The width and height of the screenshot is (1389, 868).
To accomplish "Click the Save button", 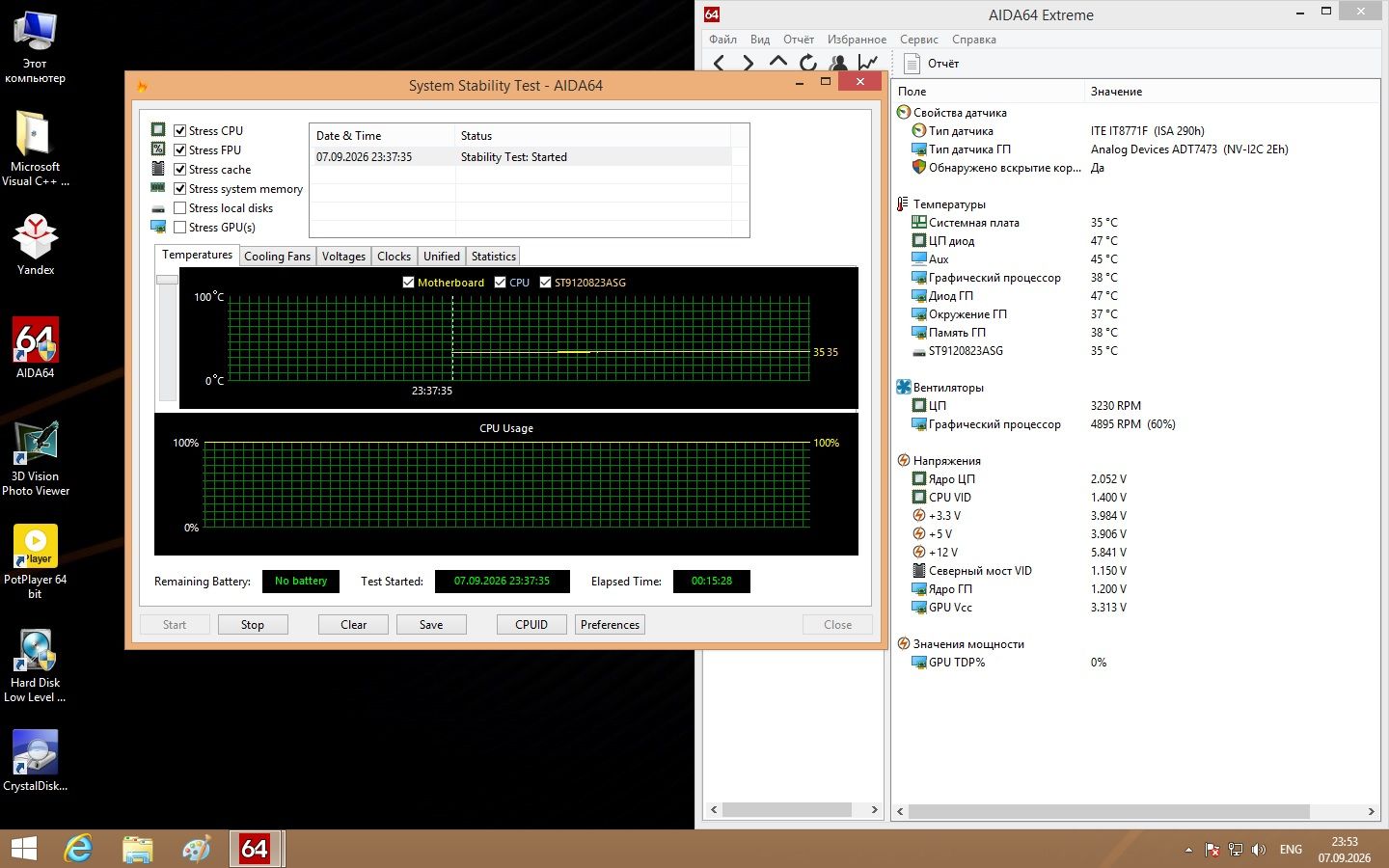I will click(x=431, y=625).
